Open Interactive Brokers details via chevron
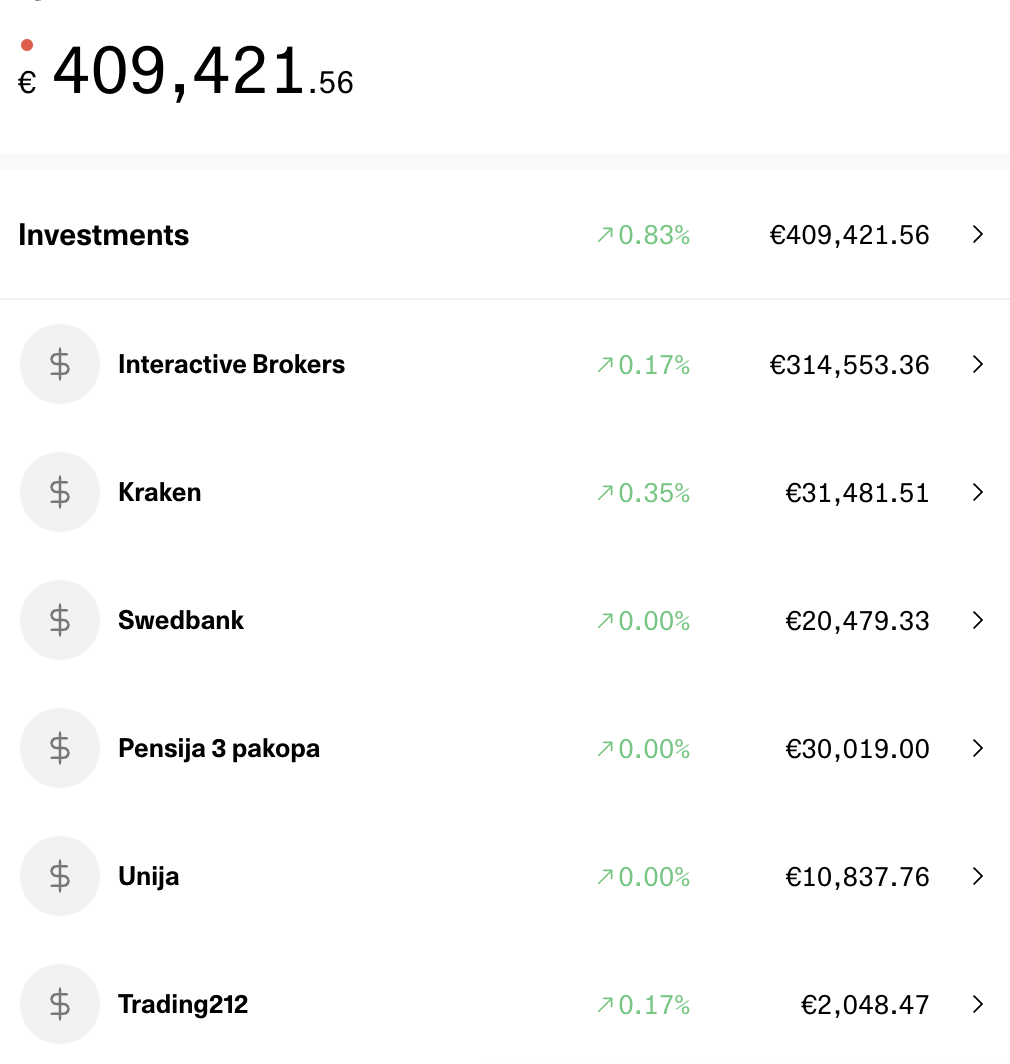Viewport: 1010px width, 1064px height. [x=977, y=364]
